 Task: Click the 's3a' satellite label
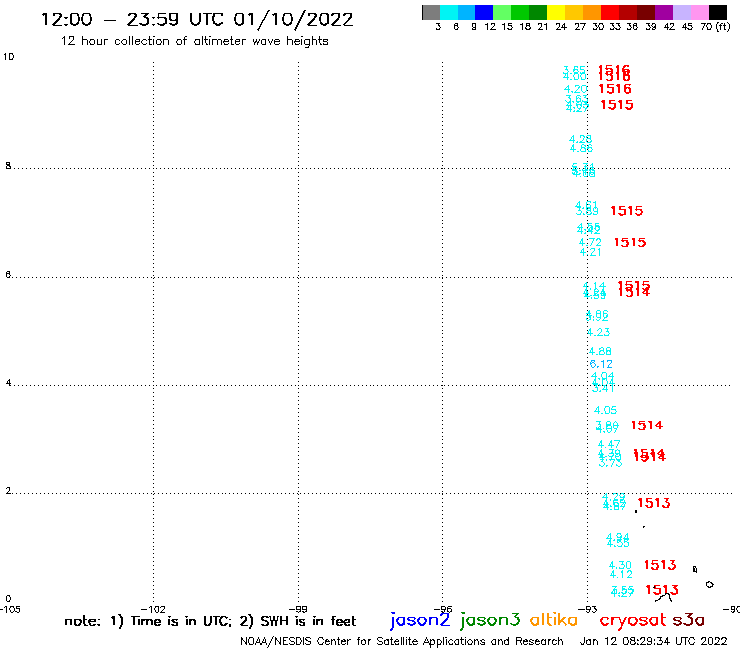coord(688,620)
